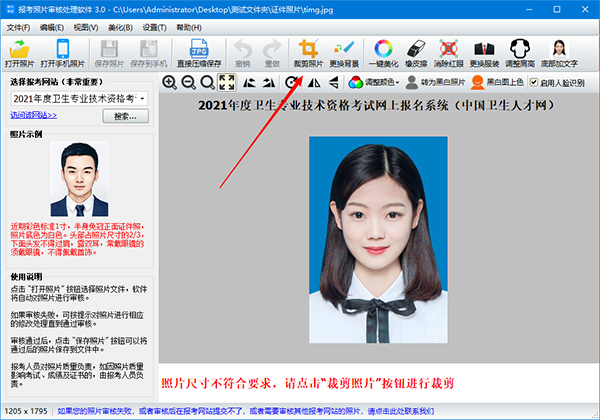Apply one-click beautify (一键美化)
The width and height of the screenshot is (600, 420).
382,50
